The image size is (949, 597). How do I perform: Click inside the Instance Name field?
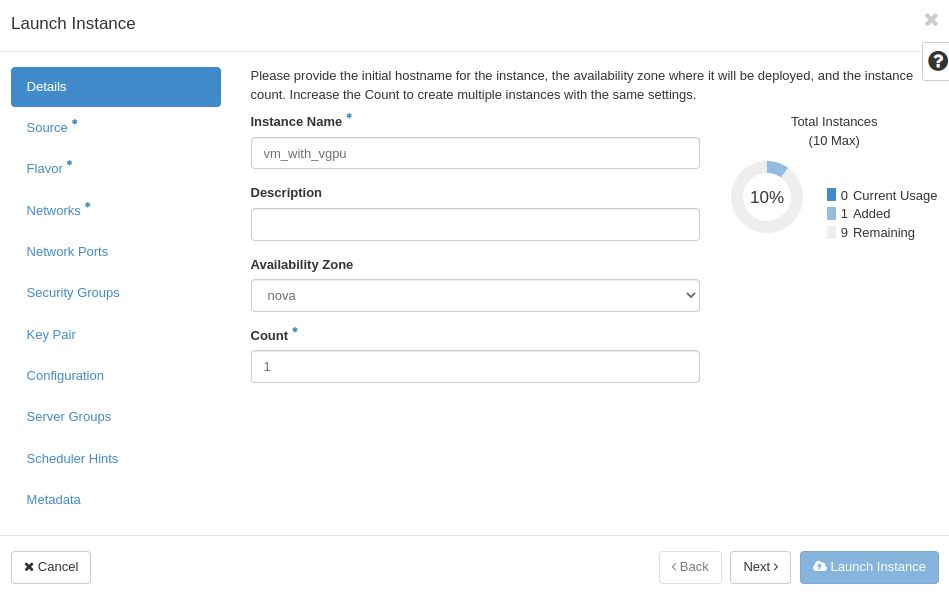click(475, 152)
